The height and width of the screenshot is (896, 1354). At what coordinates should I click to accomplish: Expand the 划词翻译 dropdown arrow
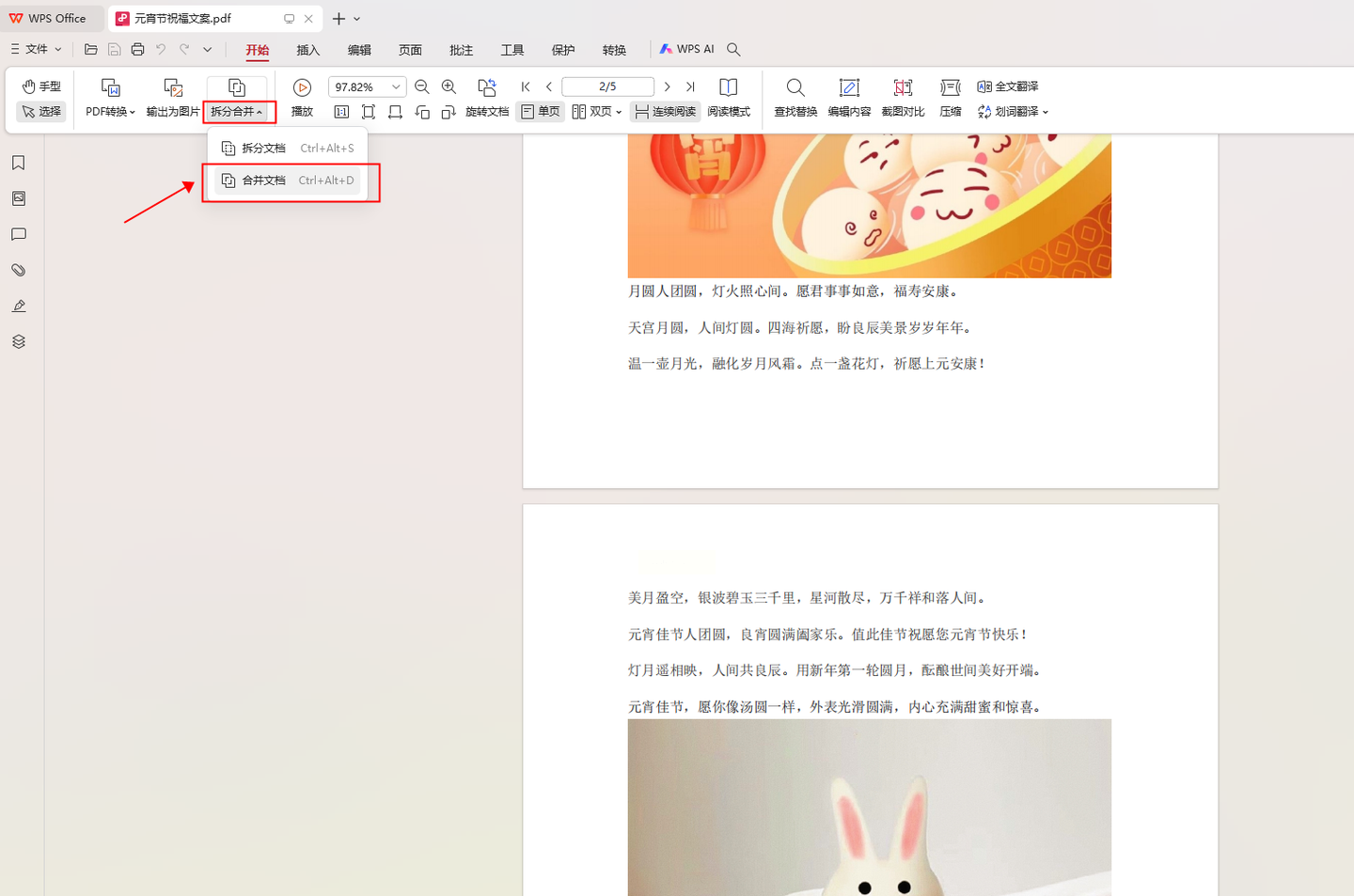(1045, 112)
